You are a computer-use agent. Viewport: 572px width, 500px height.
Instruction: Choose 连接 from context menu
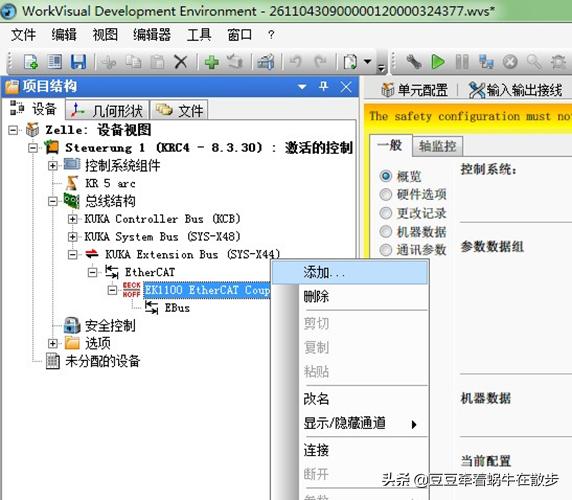pos(349,450)
